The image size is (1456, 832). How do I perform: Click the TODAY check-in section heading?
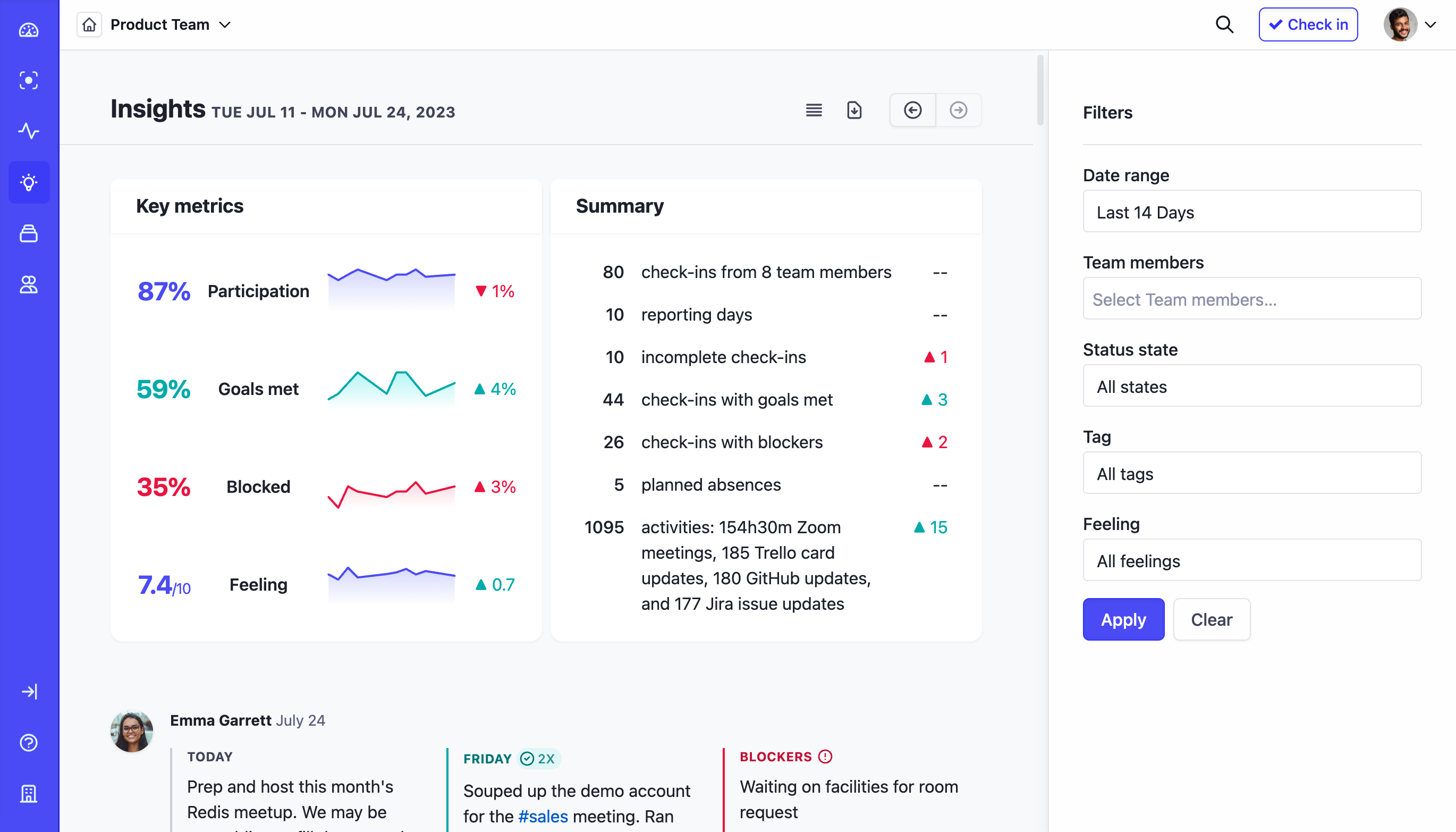coord(209,757)
